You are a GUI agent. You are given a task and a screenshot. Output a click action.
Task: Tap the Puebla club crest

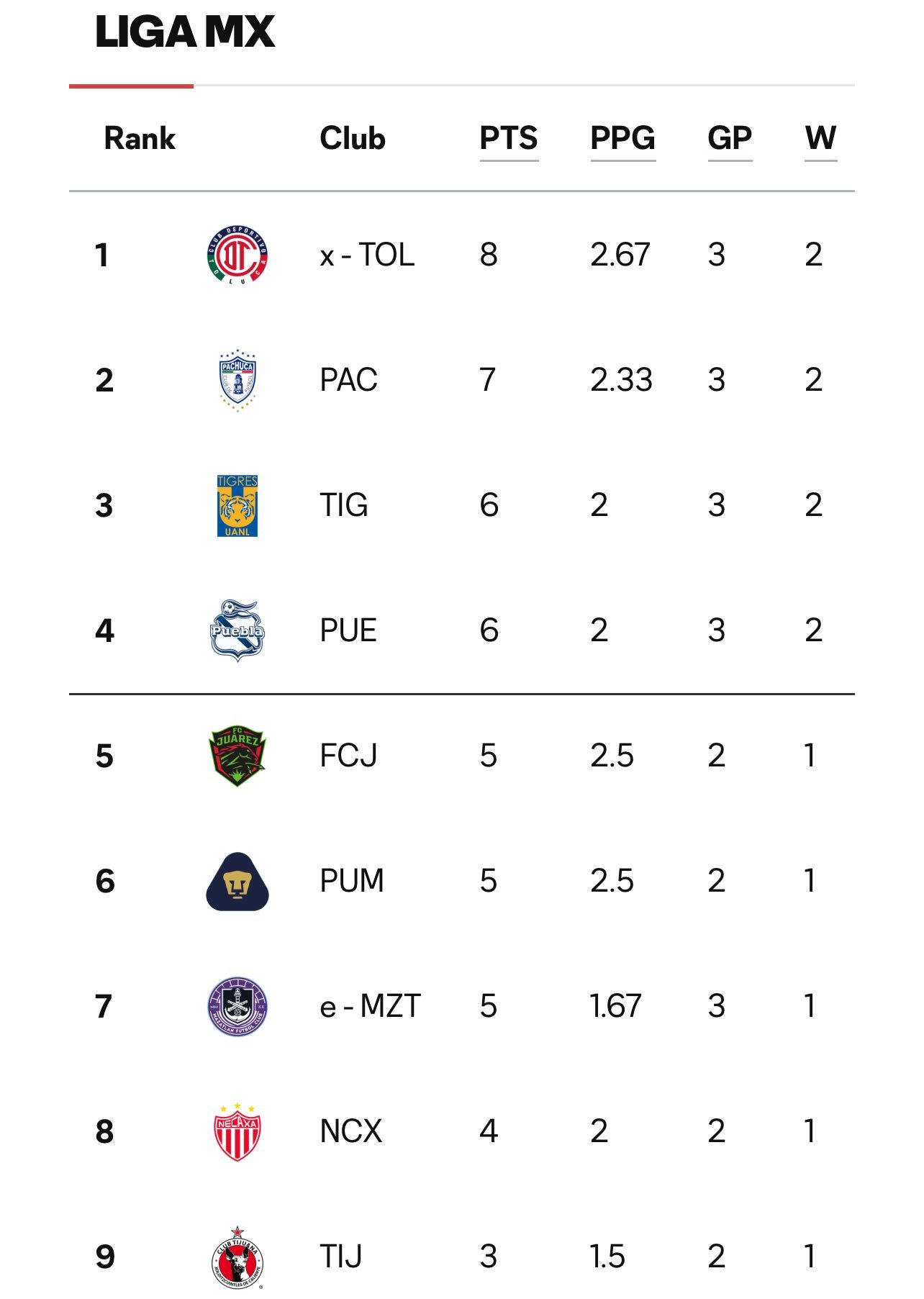tap(237, 630)
